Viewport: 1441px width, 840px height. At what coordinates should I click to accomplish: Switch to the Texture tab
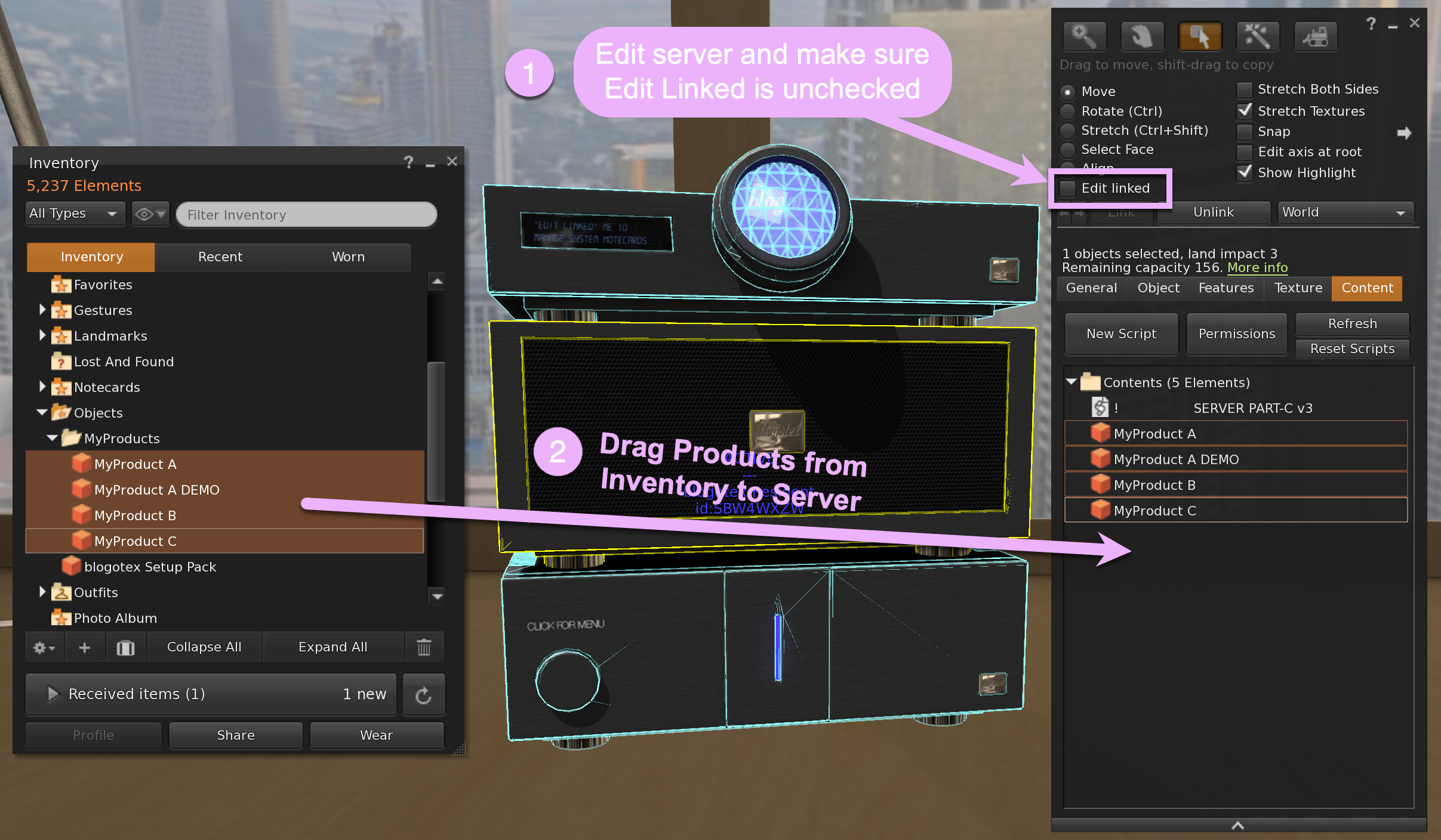[1298, 288]
